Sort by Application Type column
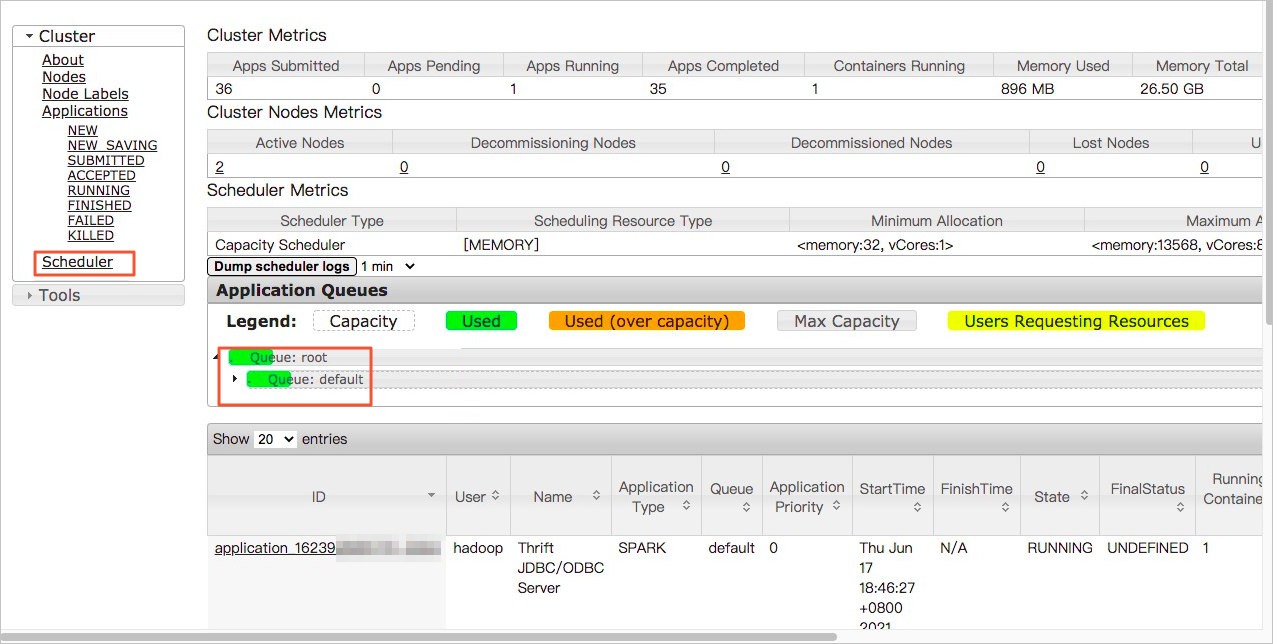Viewport: 1273px width, 644px height. [686, 506]
